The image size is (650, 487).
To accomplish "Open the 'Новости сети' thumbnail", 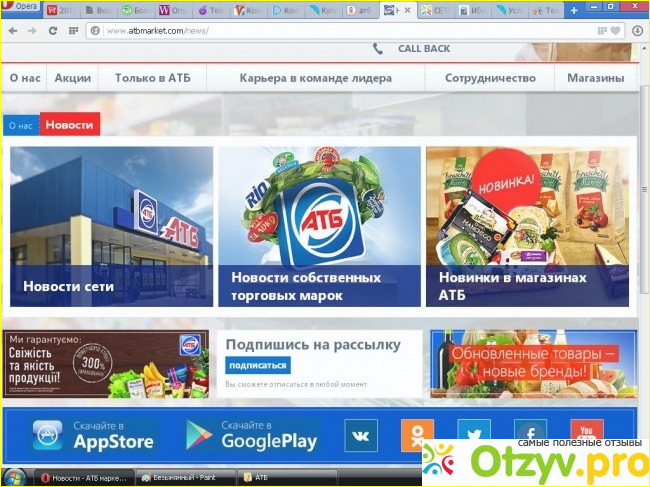I will coord(112,226).
